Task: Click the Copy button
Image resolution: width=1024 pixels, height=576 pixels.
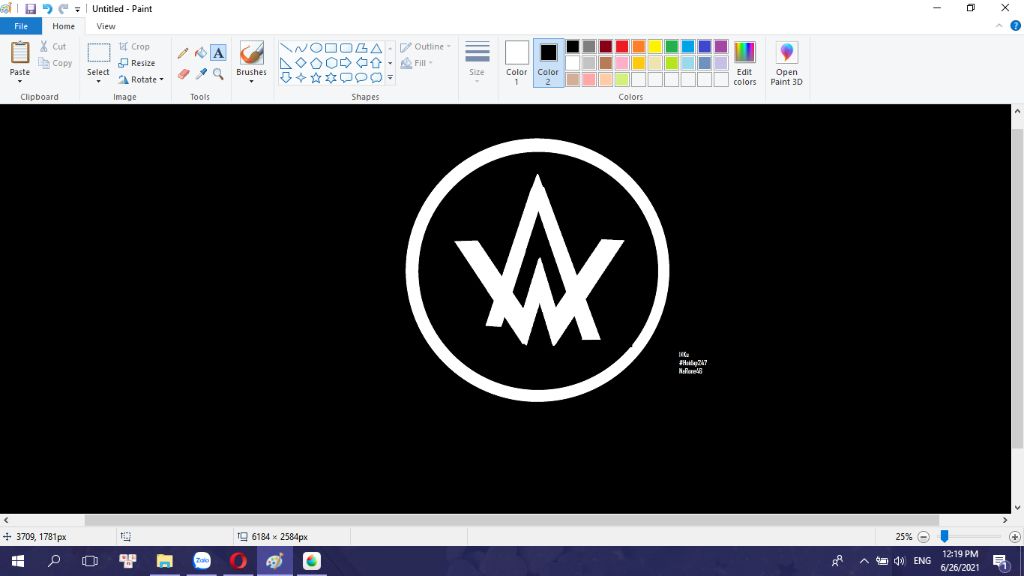Action: coord(55,63)
